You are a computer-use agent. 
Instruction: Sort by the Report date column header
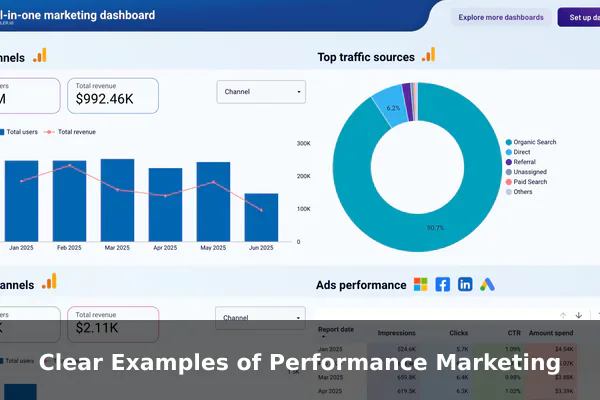pos(336,330)
